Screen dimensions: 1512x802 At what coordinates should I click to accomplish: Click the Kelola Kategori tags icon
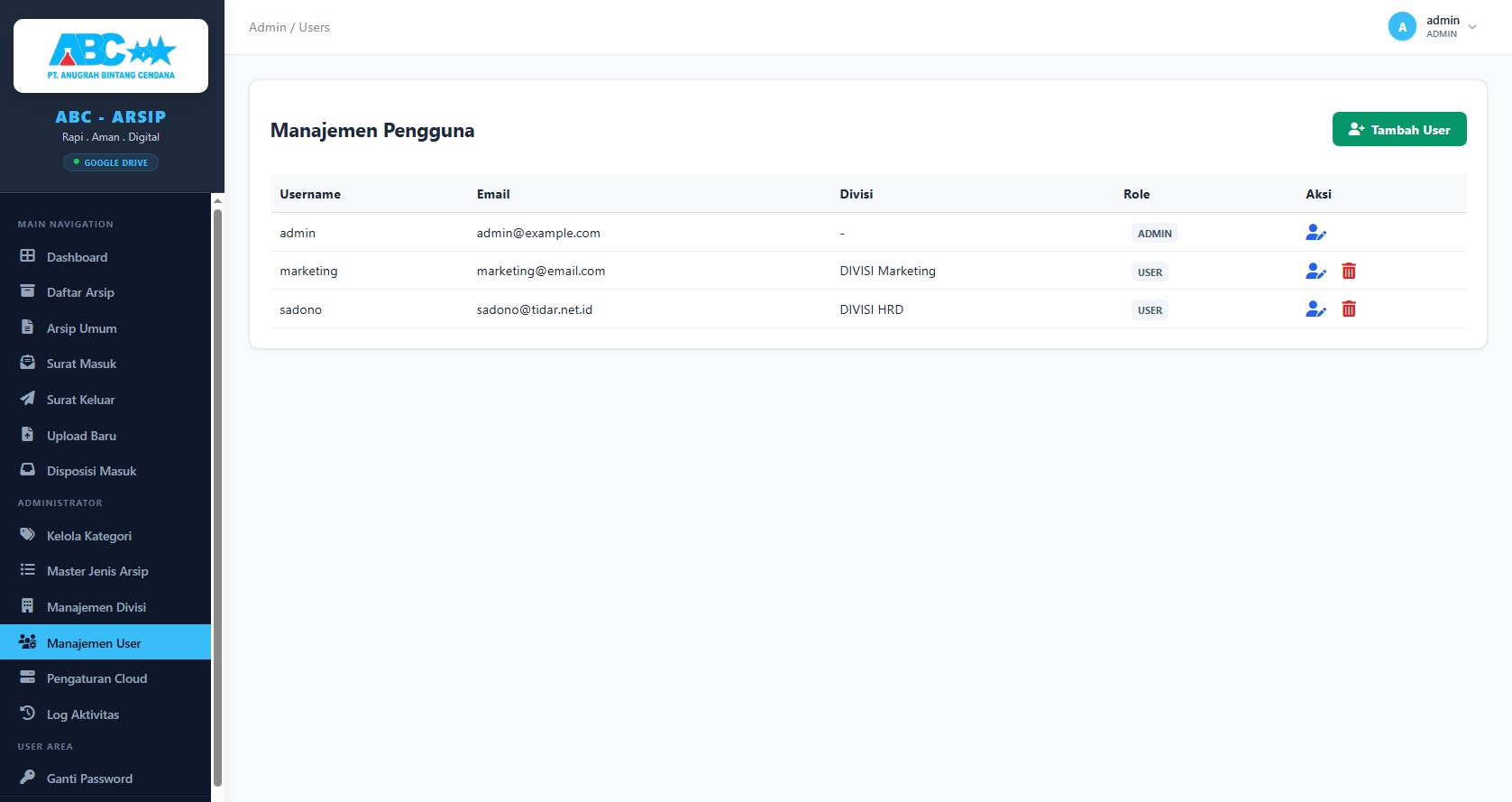point(28,535)
